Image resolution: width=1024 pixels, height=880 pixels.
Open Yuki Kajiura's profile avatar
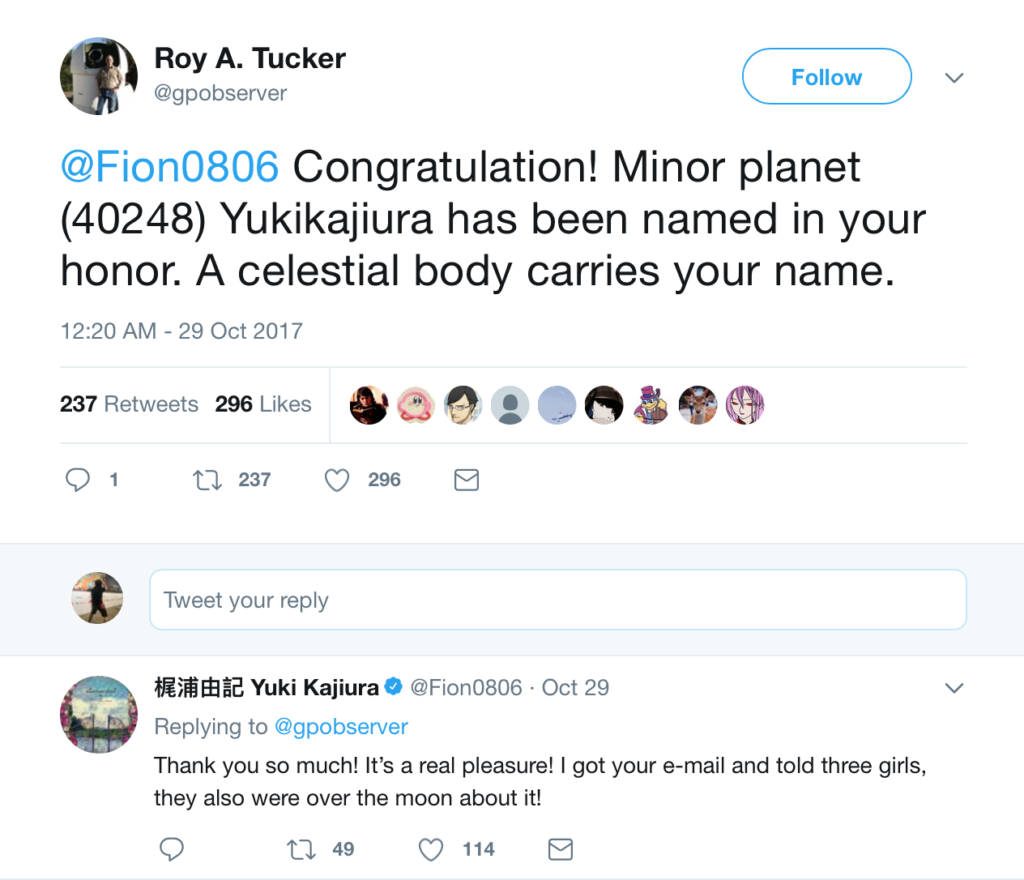[x=99, y=714]
